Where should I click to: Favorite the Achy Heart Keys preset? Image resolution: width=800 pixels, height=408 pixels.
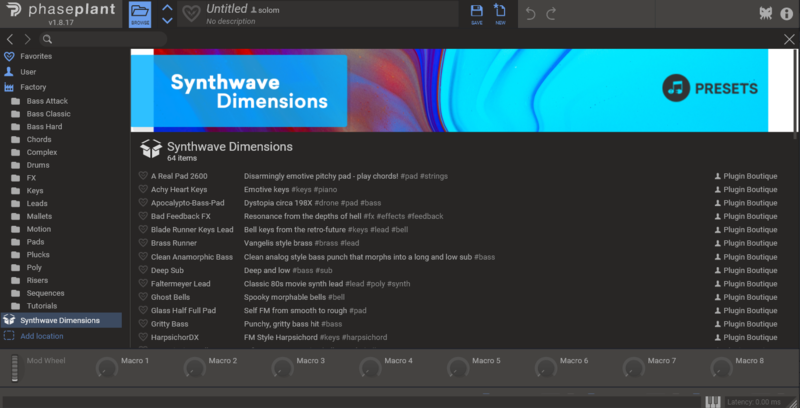(x=144, y=189)
